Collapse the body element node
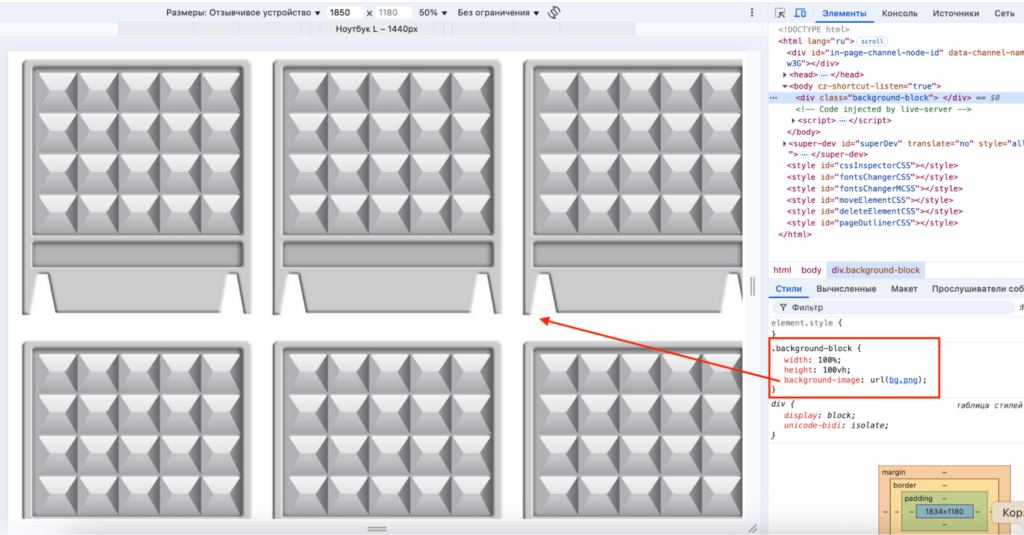 click(x=785, y=87)
